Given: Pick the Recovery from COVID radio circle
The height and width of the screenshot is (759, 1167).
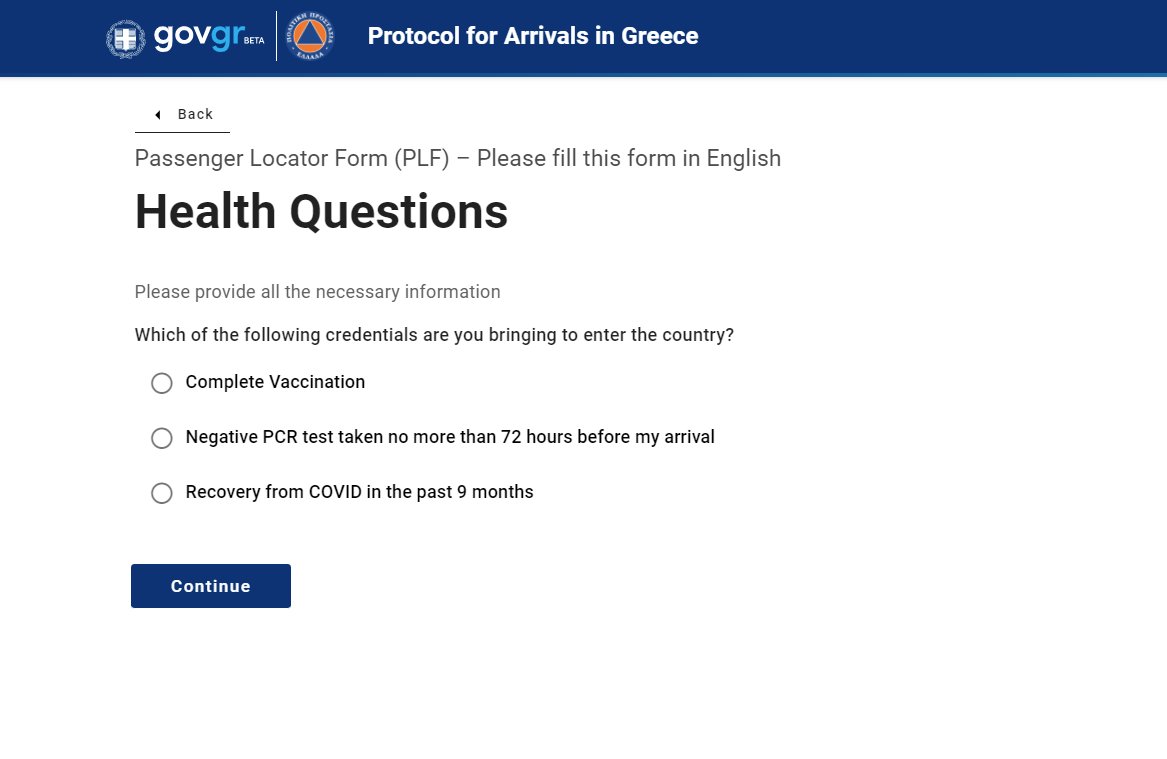Looking at the screenshot, I should pos(162,493).
